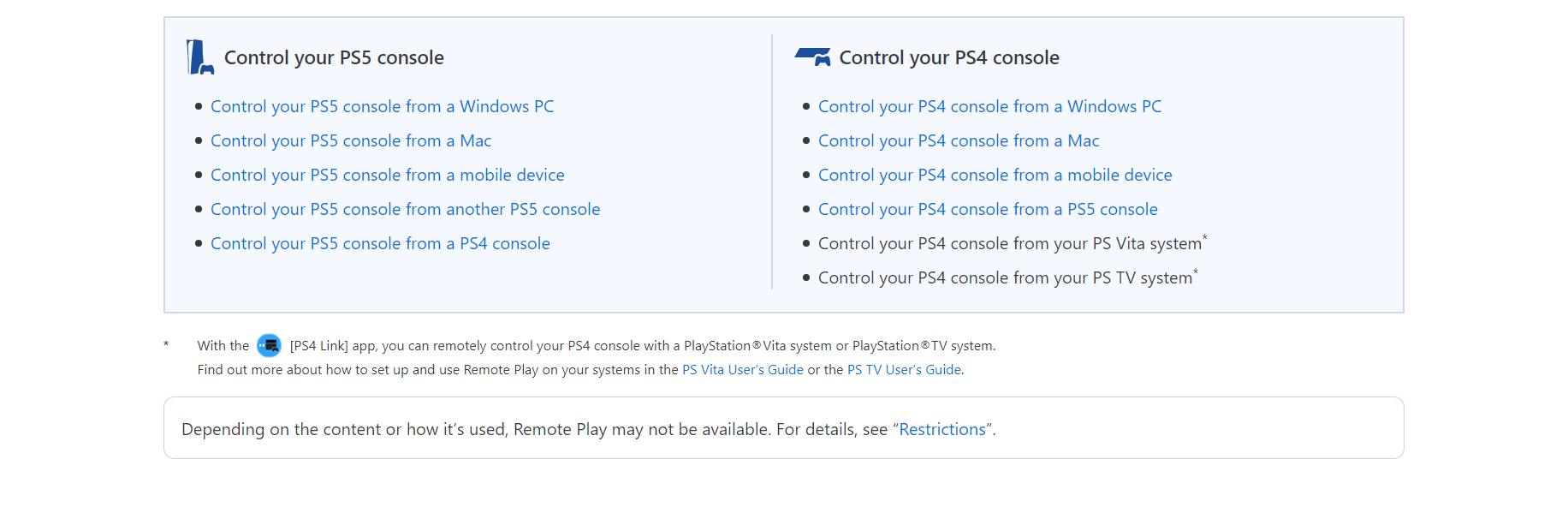Click the Control your PS4 console heading

(x=948, y=57)
